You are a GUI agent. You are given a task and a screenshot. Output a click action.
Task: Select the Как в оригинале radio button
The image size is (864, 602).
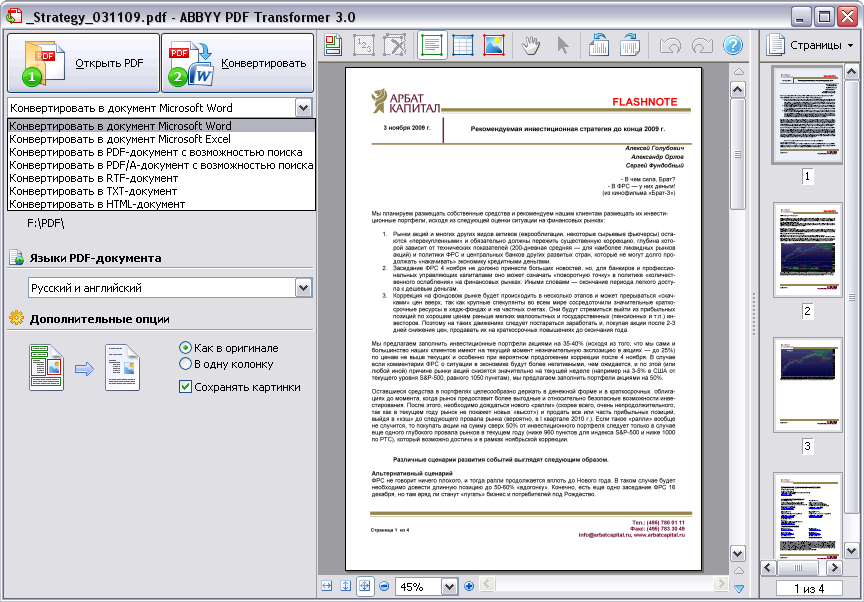pos(185,348)
